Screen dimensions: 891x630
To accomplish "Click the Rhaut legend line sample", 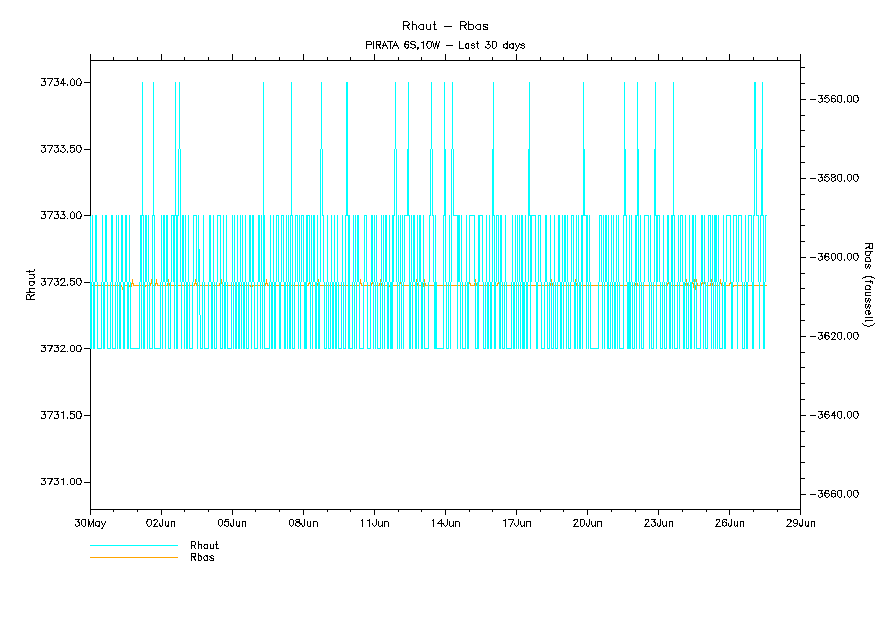I will (133, 546).
